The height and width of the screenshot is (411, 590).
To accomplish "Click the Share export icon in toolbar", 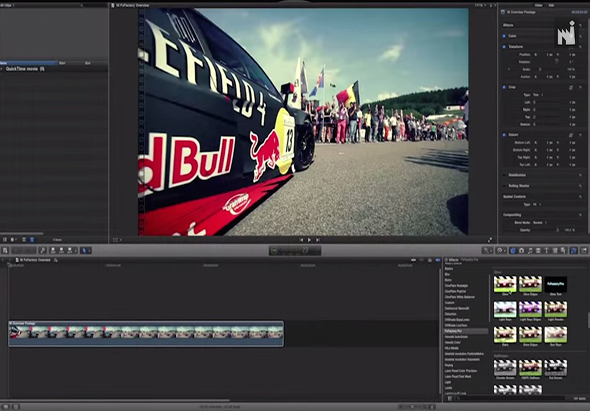I will coord(584,251).
